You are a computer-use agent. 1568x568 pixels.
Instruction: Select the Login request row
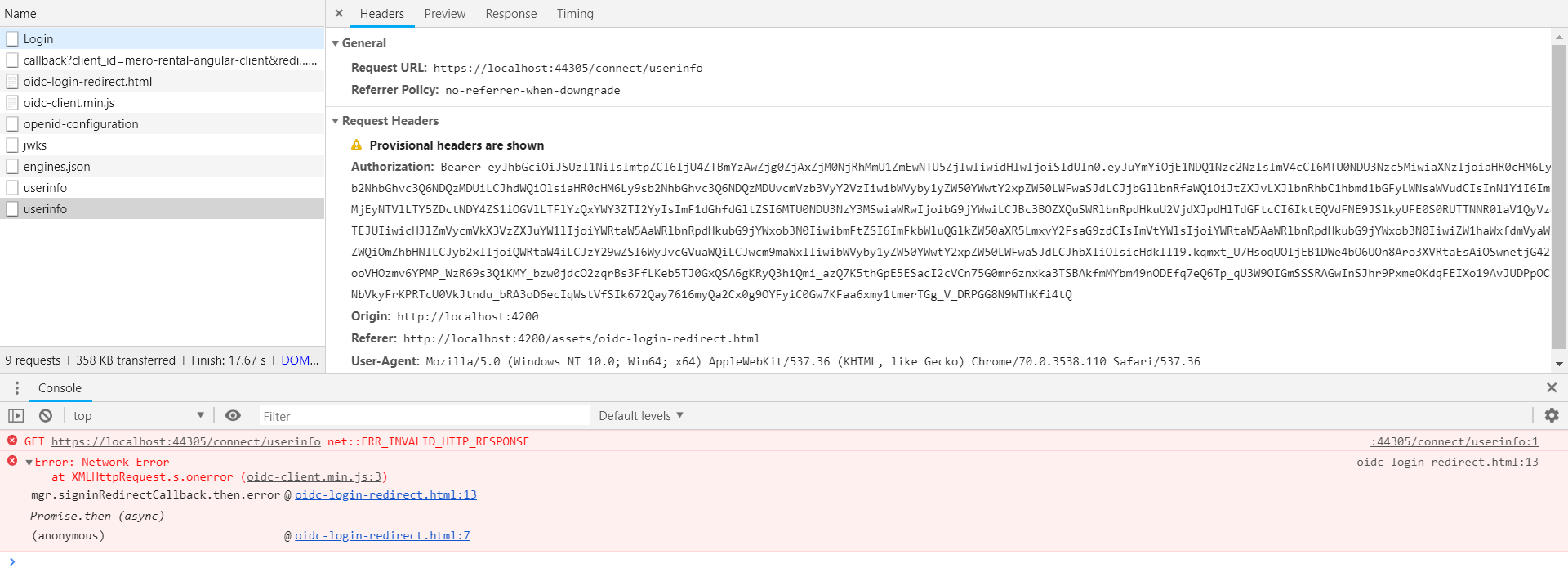pyautogui.click(x=38, y=39)
